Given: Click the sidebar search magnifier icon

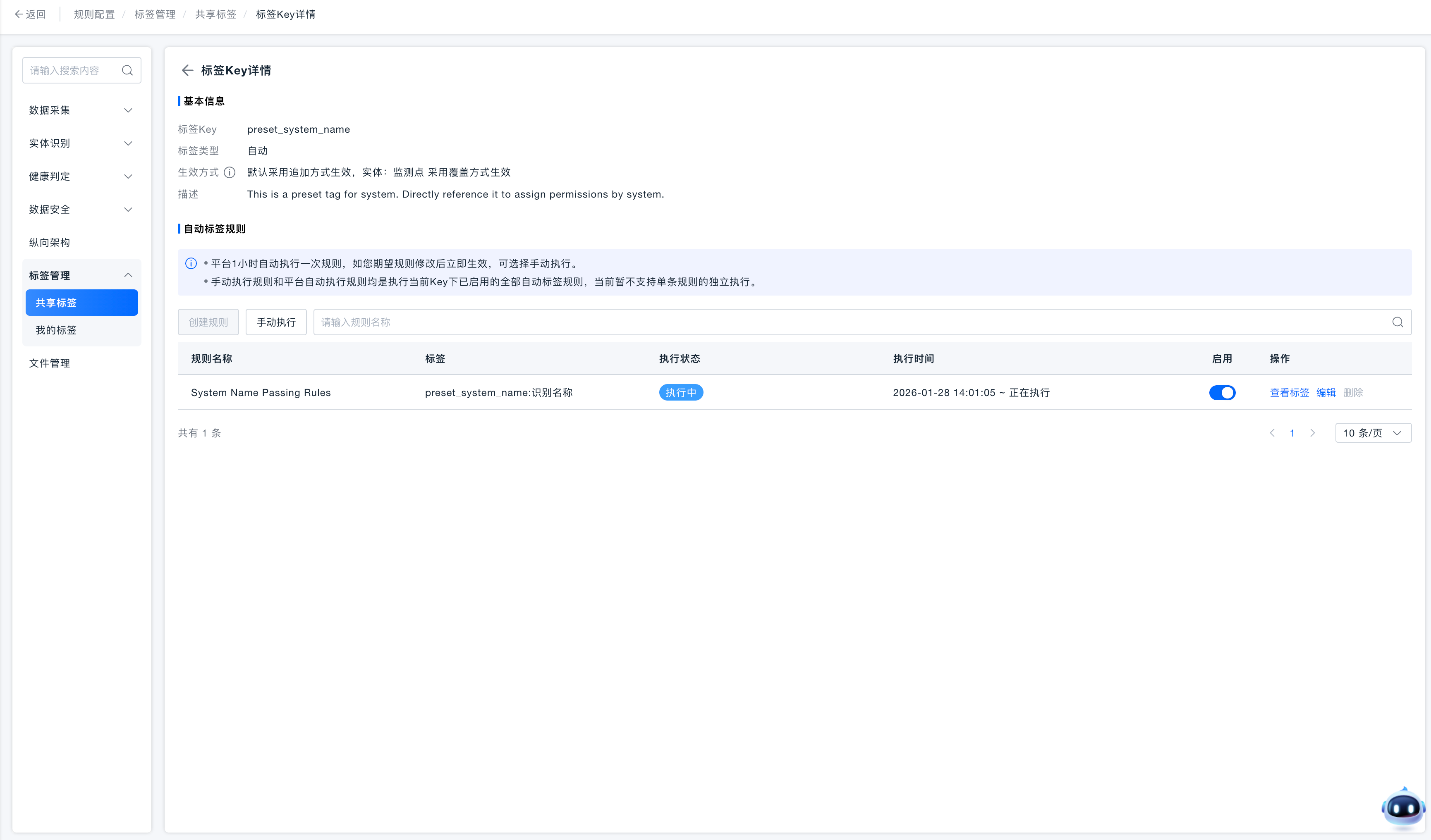Looking at the screenshot, I should tap(127, 70).
